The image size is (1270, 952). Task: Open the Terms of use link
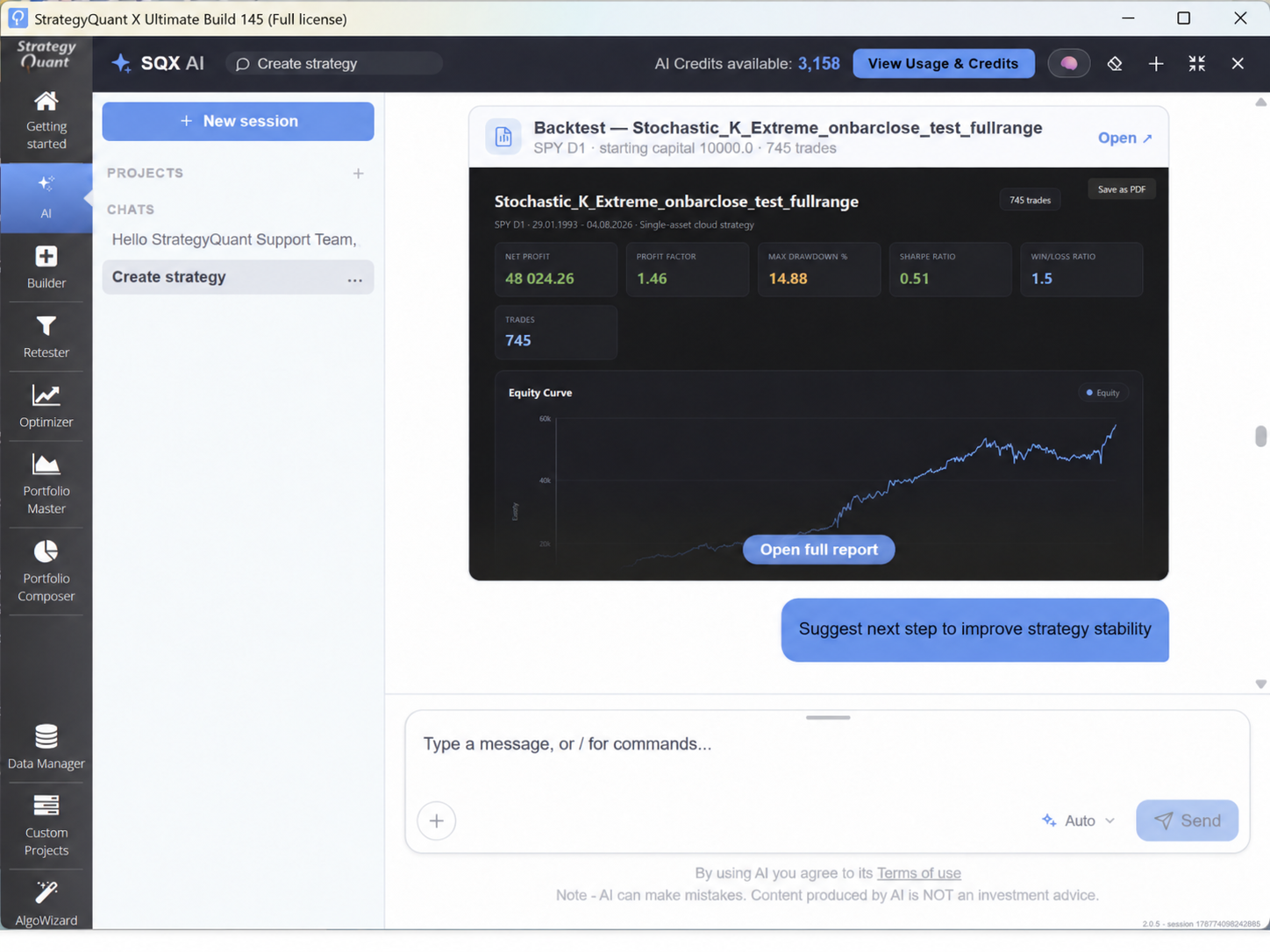918,873
